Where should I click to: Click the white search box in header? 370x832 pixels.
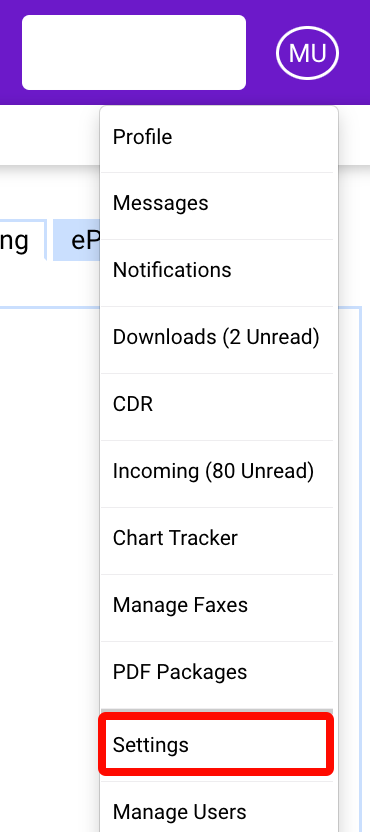coord(134,53)
